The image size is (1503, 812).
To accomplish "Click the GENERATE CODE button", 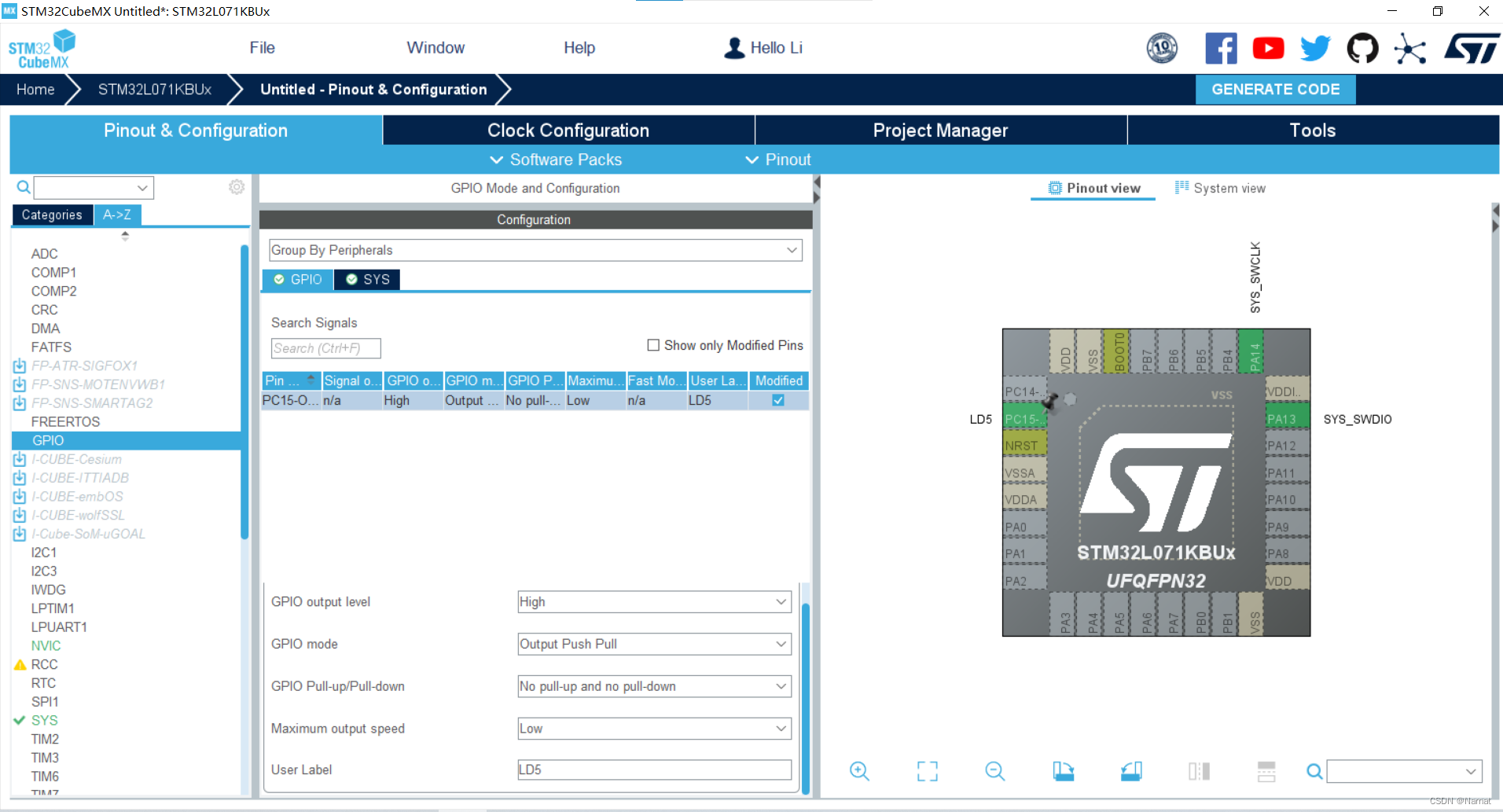I will [x=1275, y=90].
